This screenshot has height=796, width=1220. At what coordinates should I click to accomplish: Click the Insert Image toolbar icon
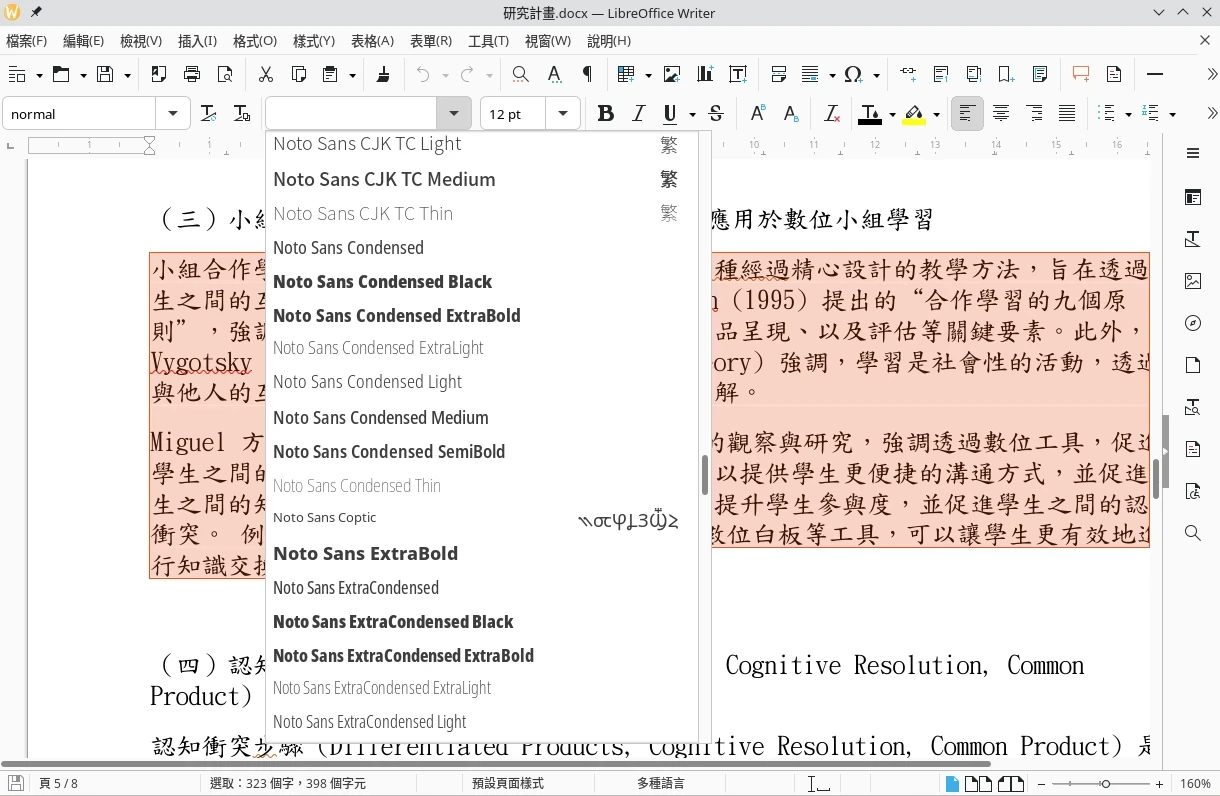click(672, 74)
